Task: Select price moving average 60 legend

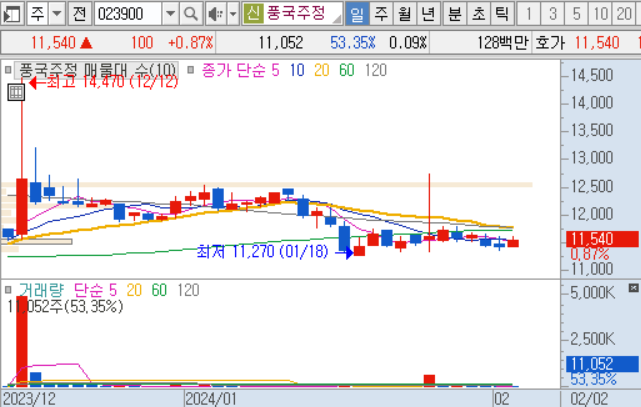Action: click(347, 70)
